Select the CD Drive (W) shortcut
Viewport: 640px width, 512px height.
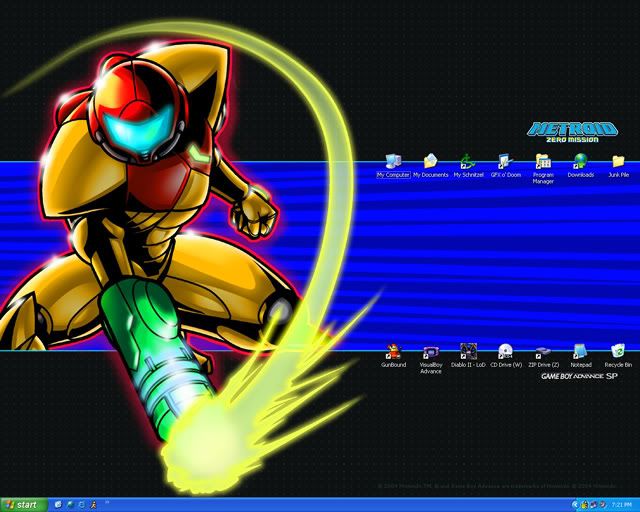pyautogui.click(x=506, y=356)
